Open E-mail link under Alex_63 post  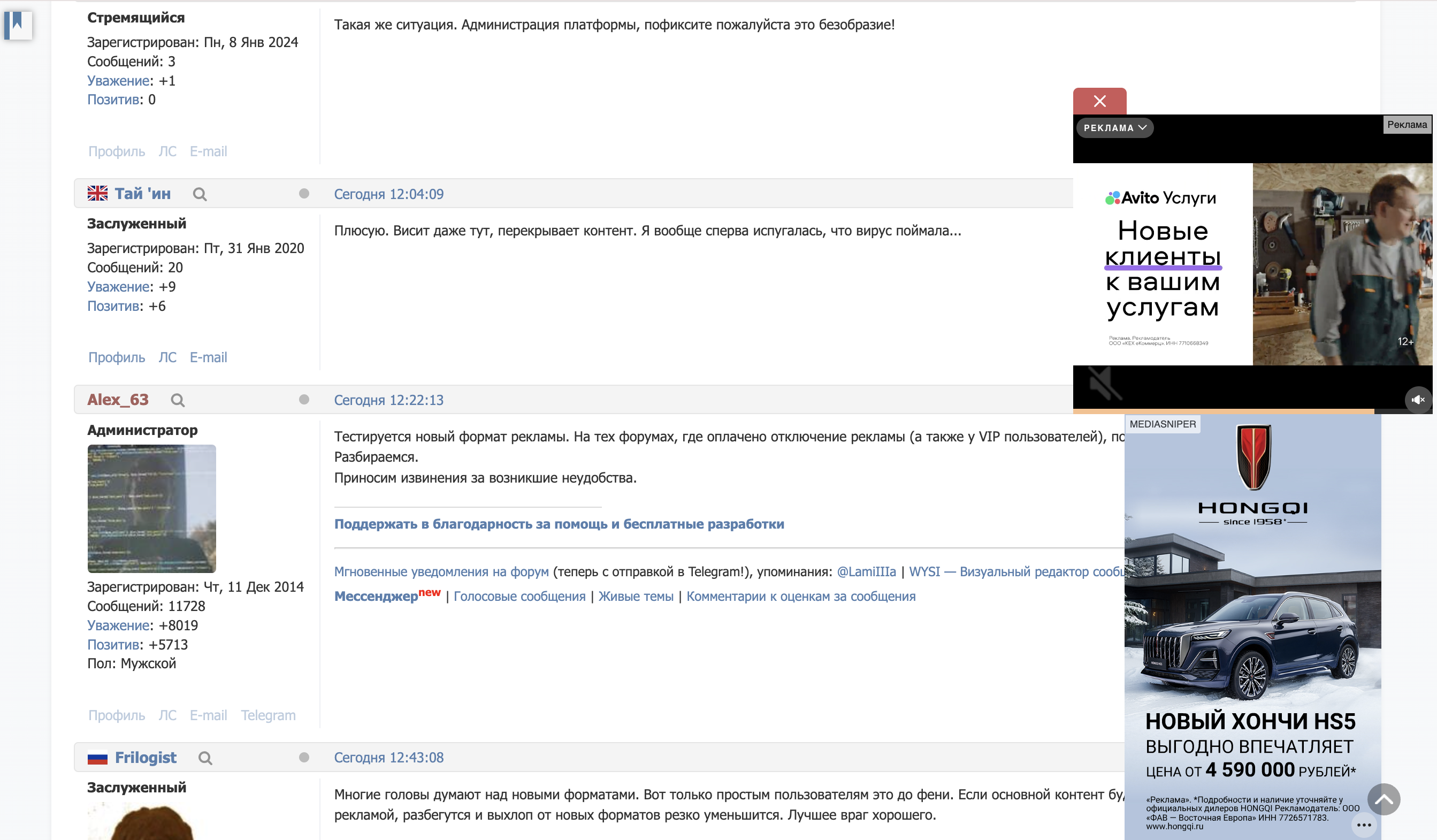click(x=208, y=715)
